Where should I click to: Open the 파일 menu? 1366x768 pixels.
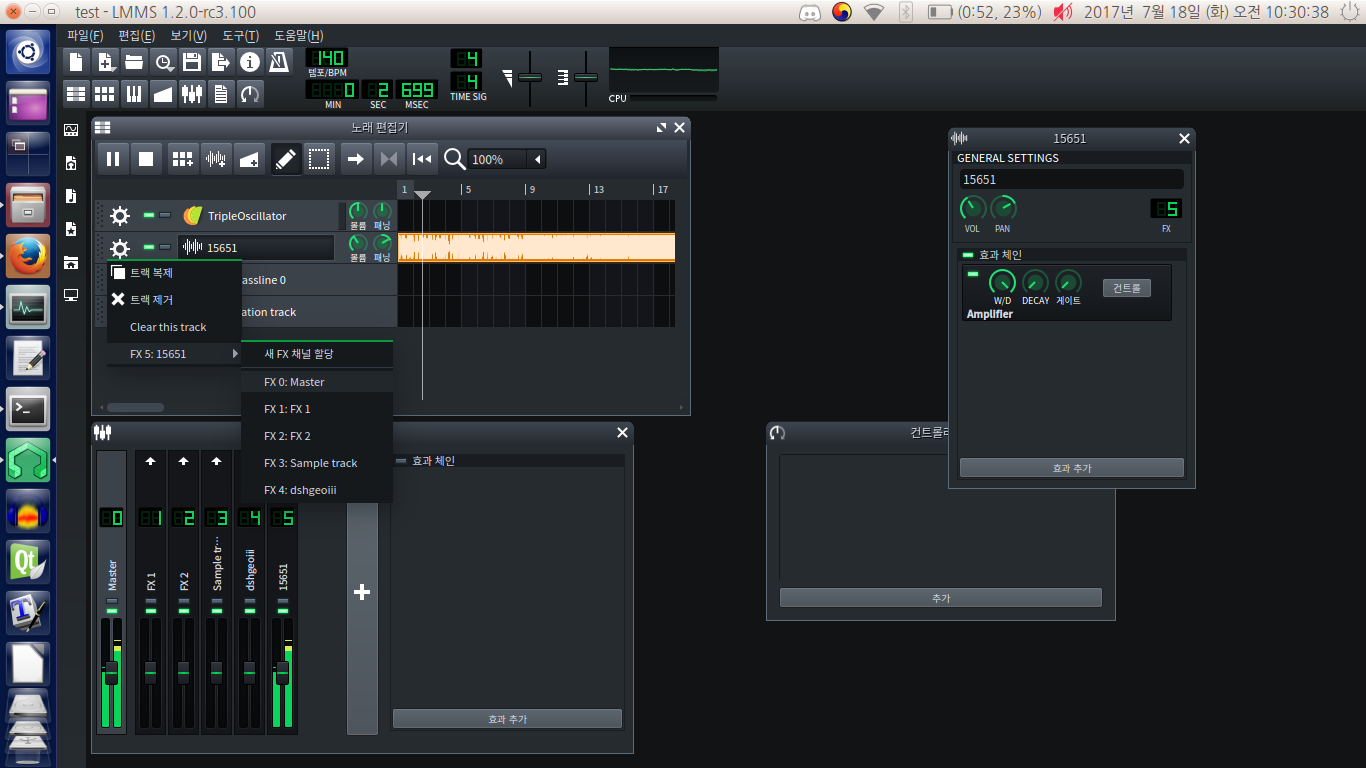pos(85,35)
